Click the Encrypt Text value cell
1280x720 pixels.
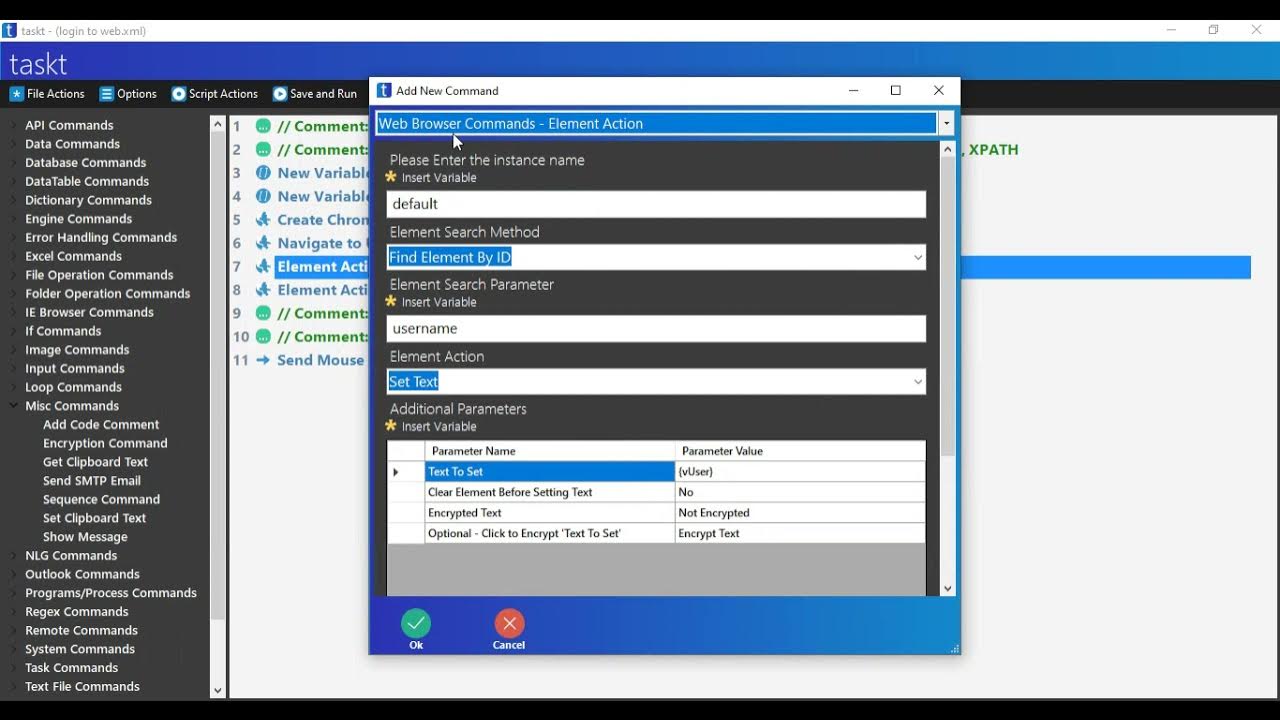[x=800, y=533]
